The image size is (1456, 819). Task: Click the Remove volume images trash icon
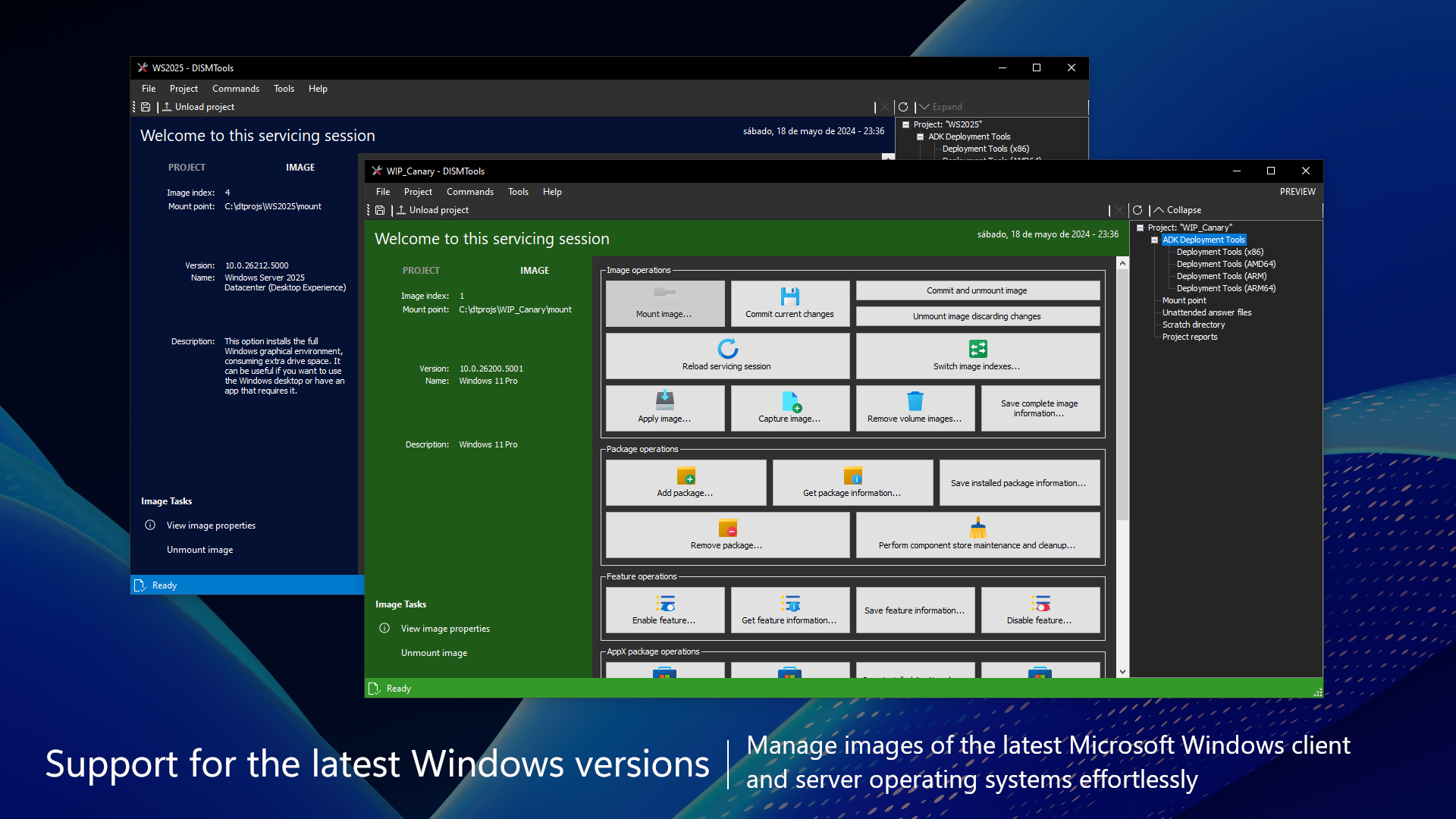point(915,400)
